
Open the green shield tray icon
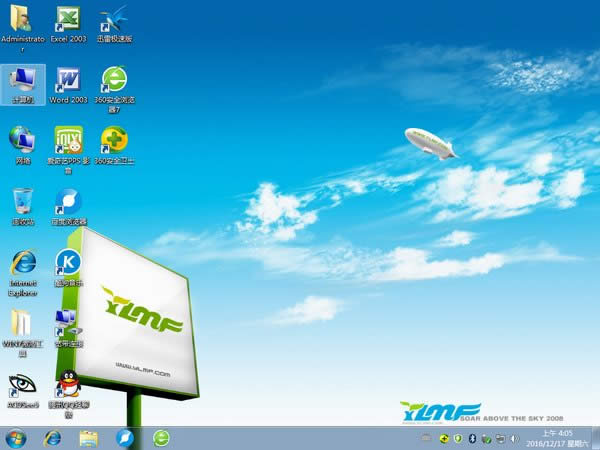coord(458,439)
